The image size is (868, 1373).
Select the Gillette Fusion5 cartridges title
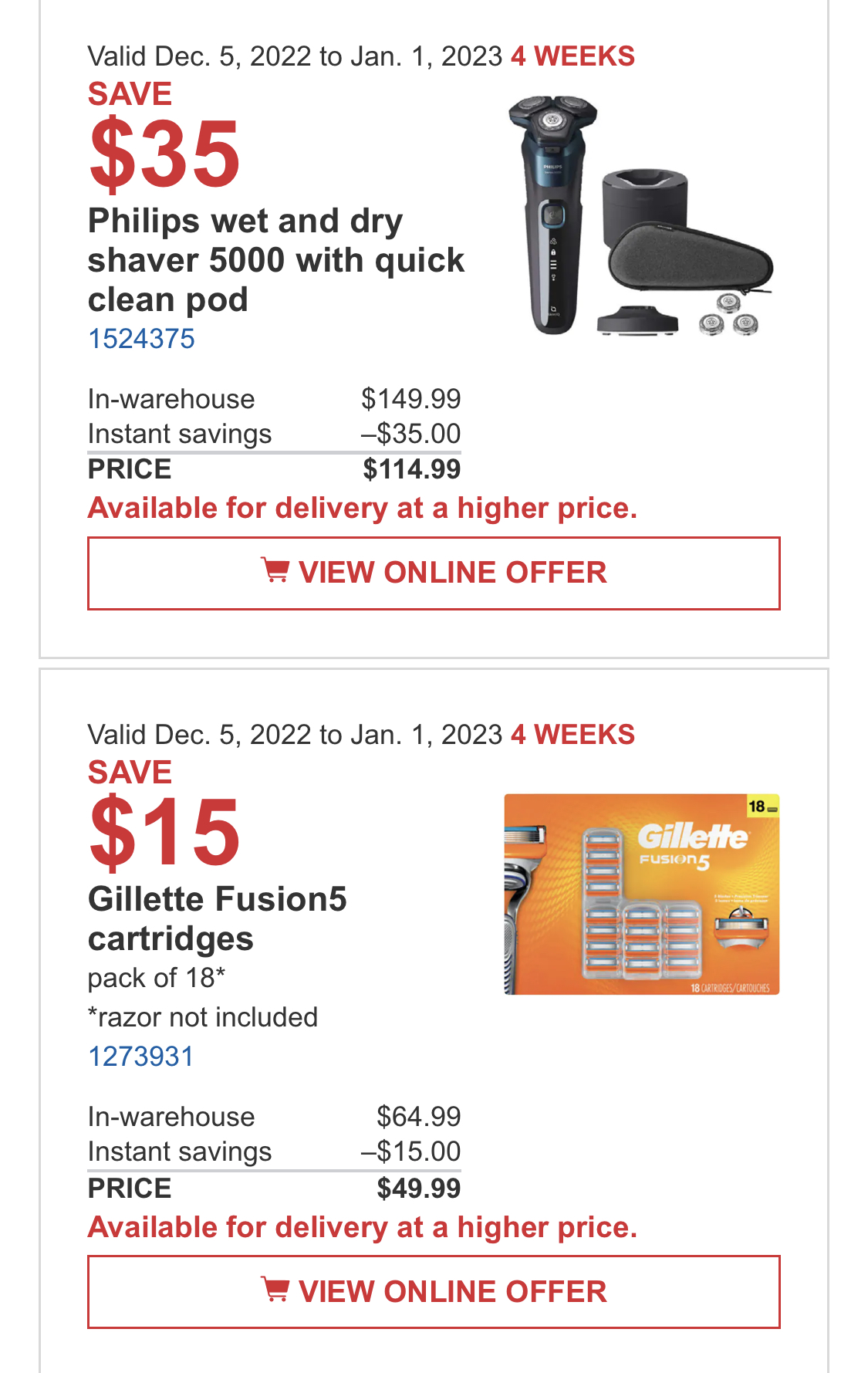click(x=218, y=918)
